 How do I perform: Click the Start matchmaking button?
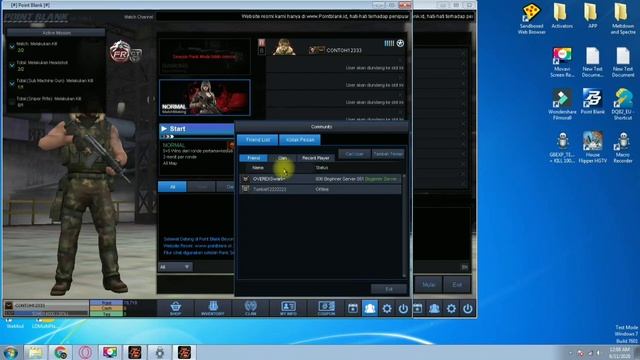point(197,129)
